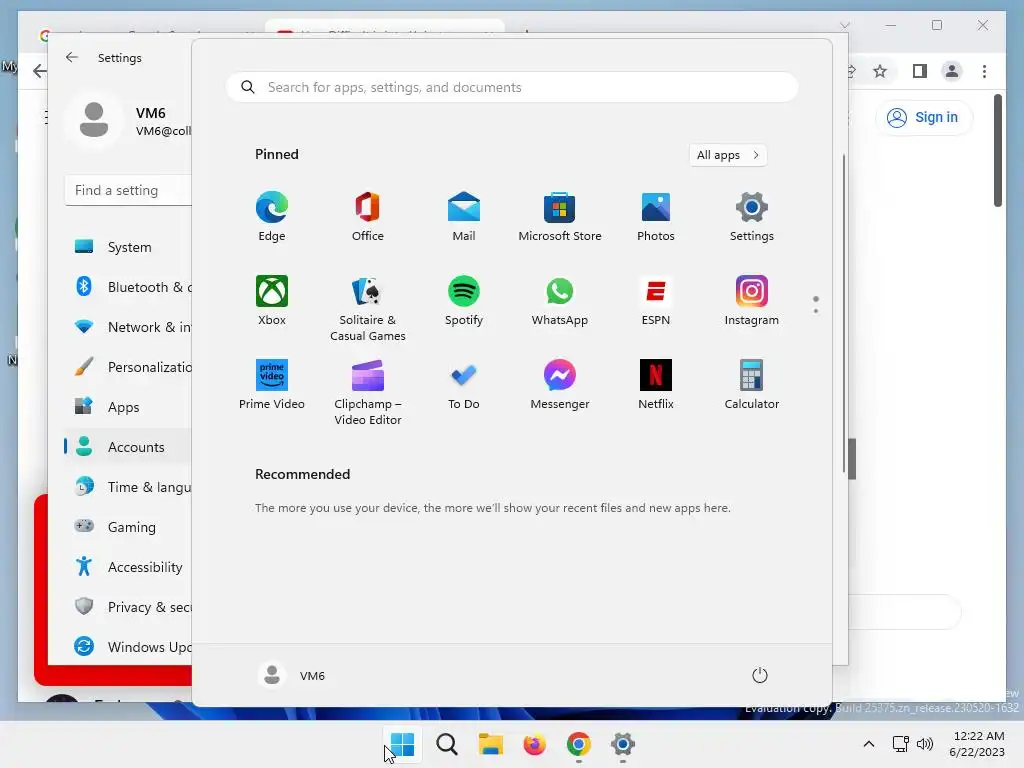Open Personalization settings

[128, 367]
